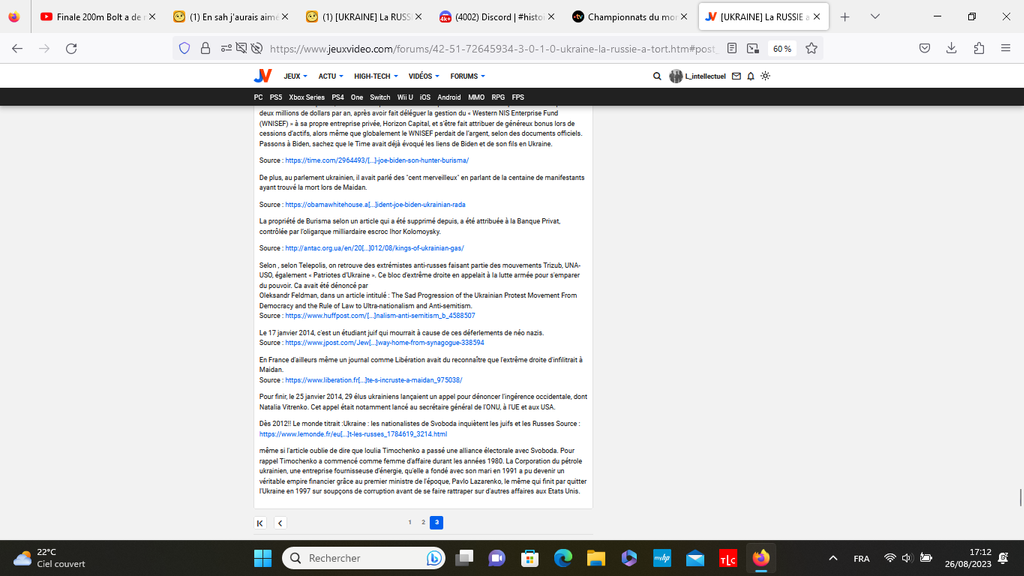Go to previous topic page arrow
Viewport: 1024px width, 576px height.
tap(280, 522)
